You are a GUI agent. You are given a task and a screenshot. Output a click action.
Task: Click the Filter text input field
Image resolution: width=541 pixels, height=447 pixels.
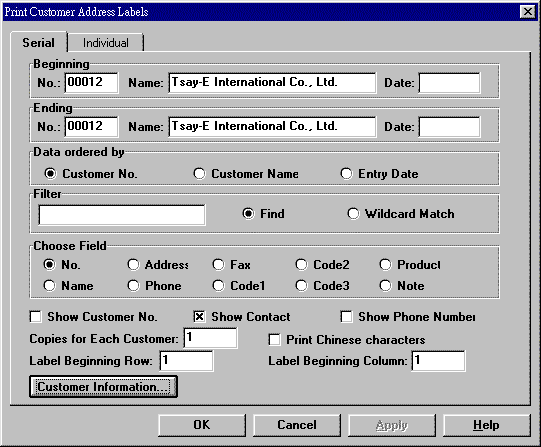pos(122,215)
